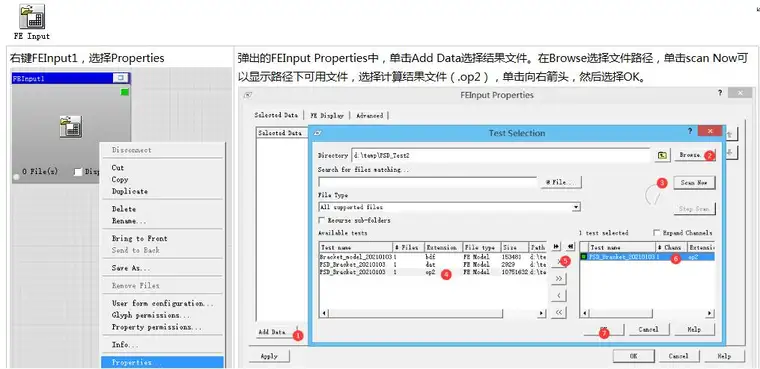The width and height of the screenshot is (760, 369).
Task: Choose Properties from the context menu
Action: click(x=163, y=362)
